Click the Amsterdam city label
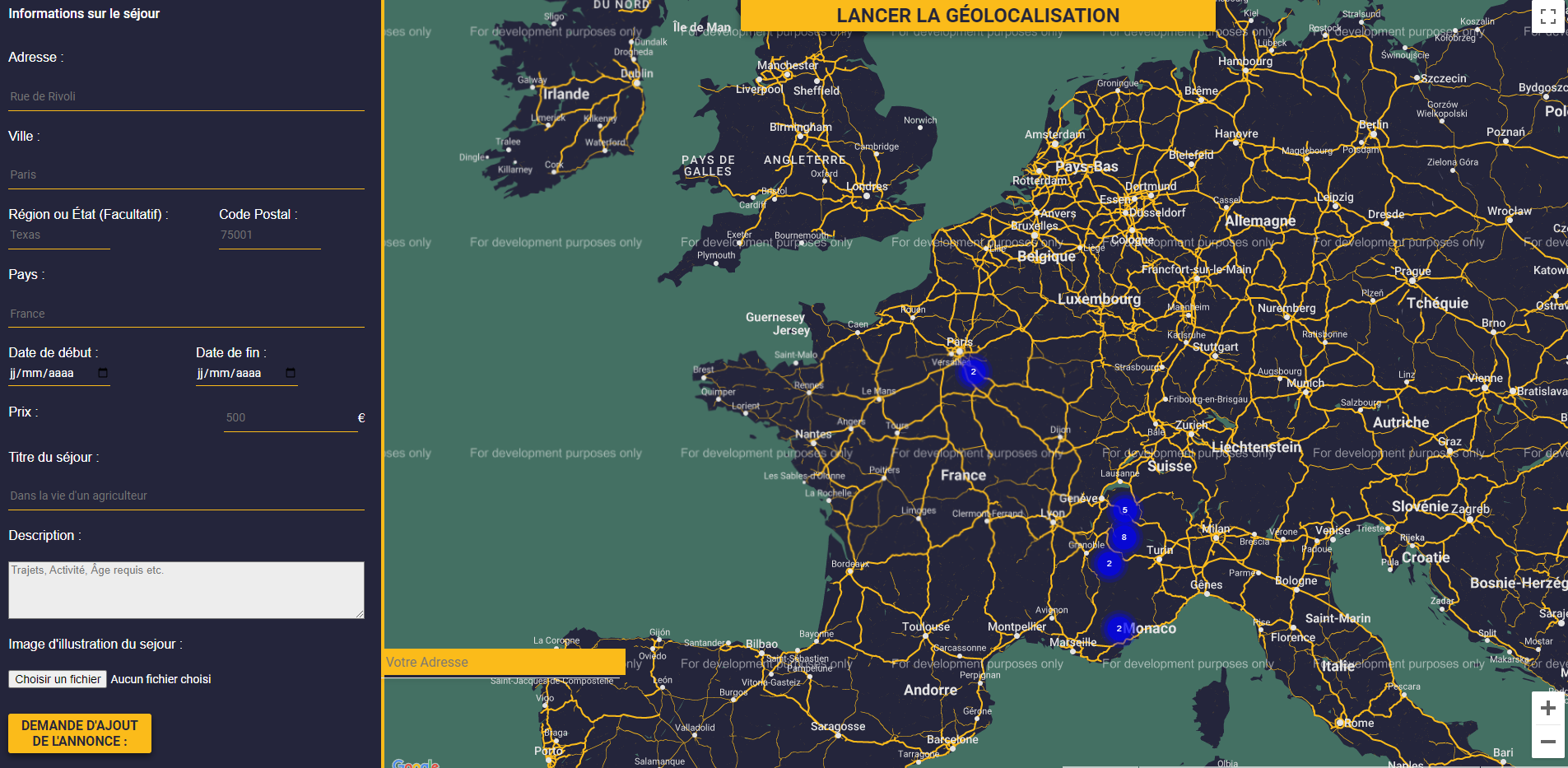1568x768 pixels. (x=1054, y=134)
